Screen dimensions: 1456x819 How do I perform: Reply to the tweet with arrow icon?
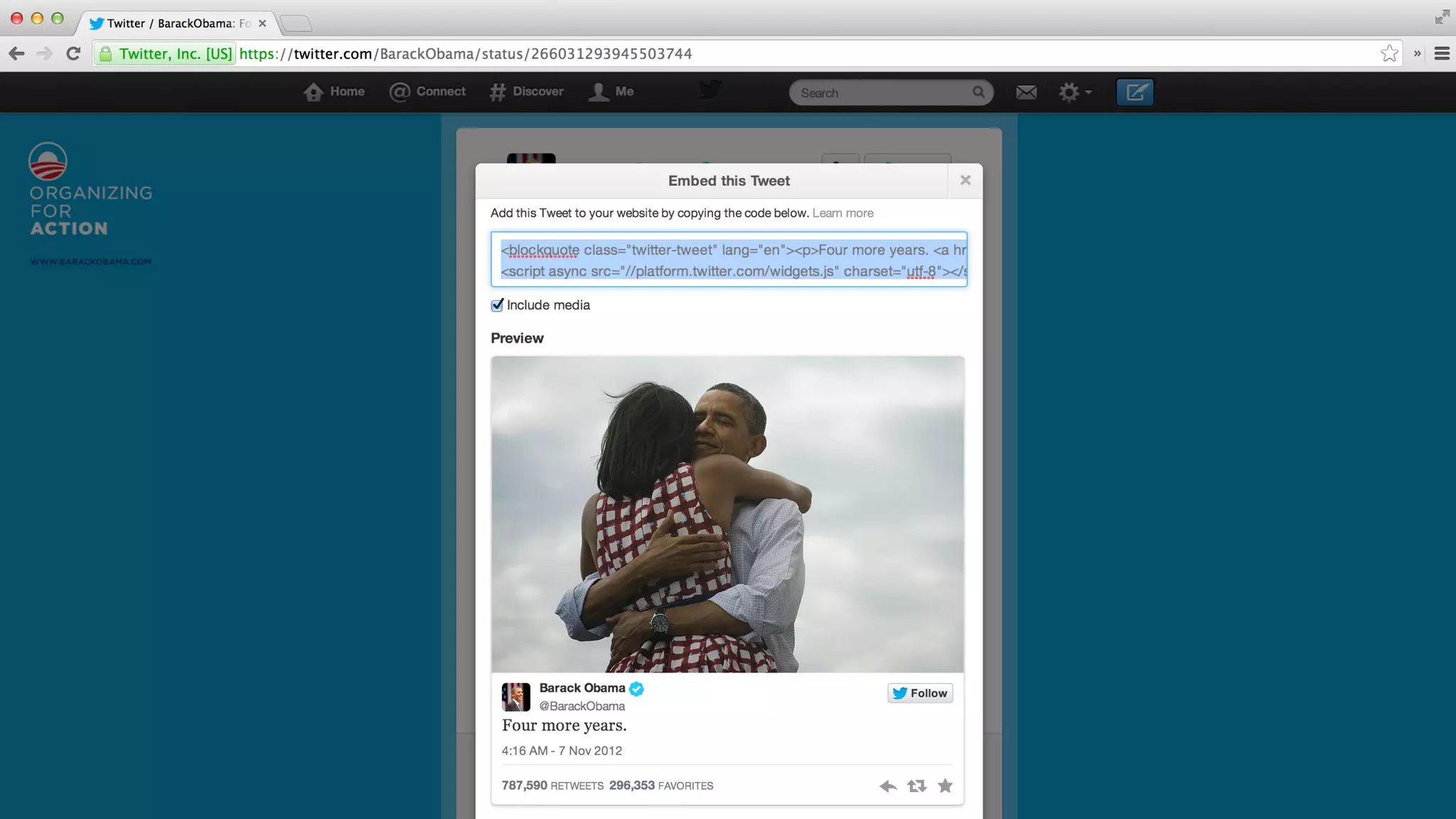[x=887, y=786]
